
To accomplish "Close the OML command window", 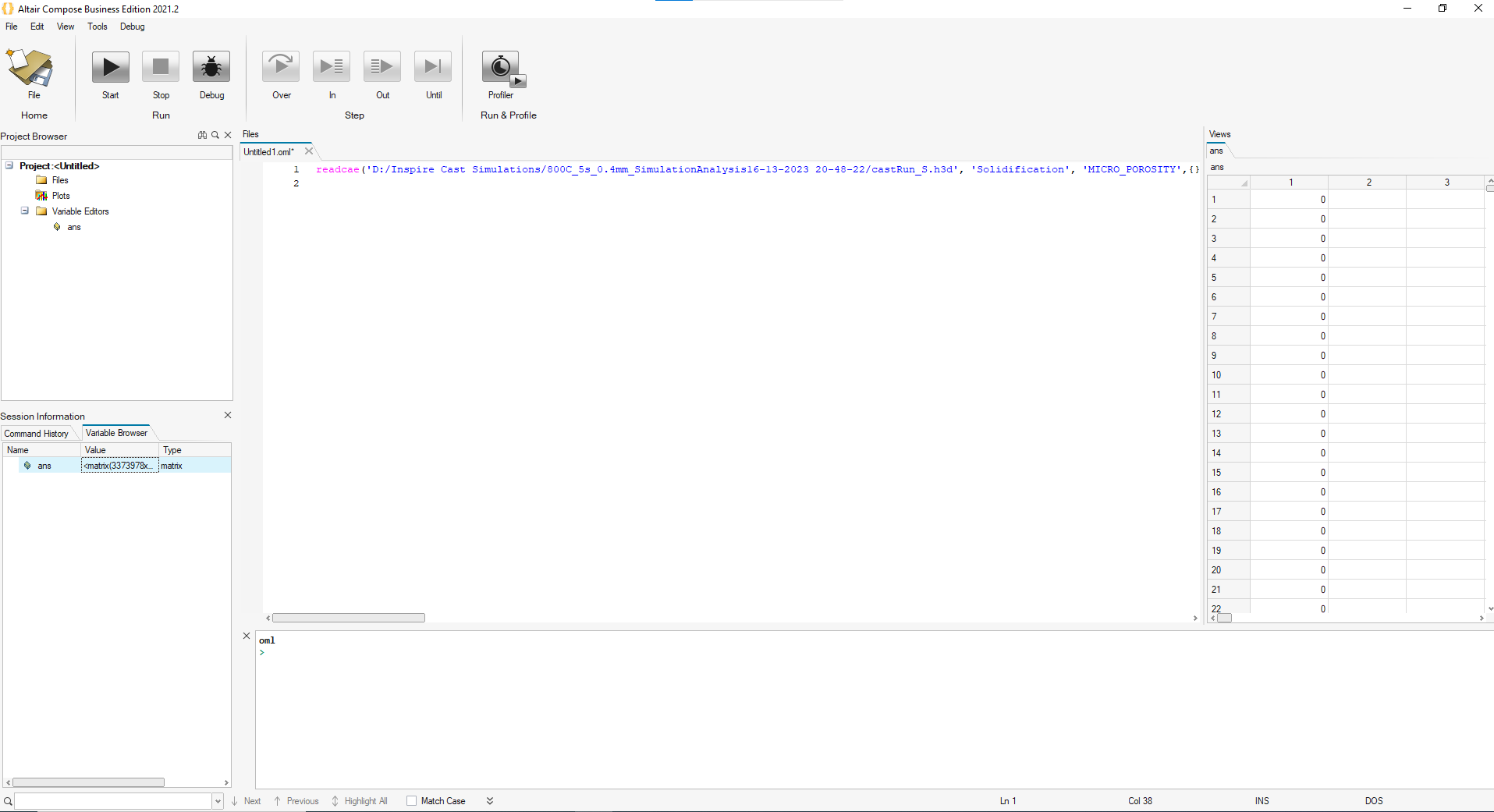I will click(247, 636).
